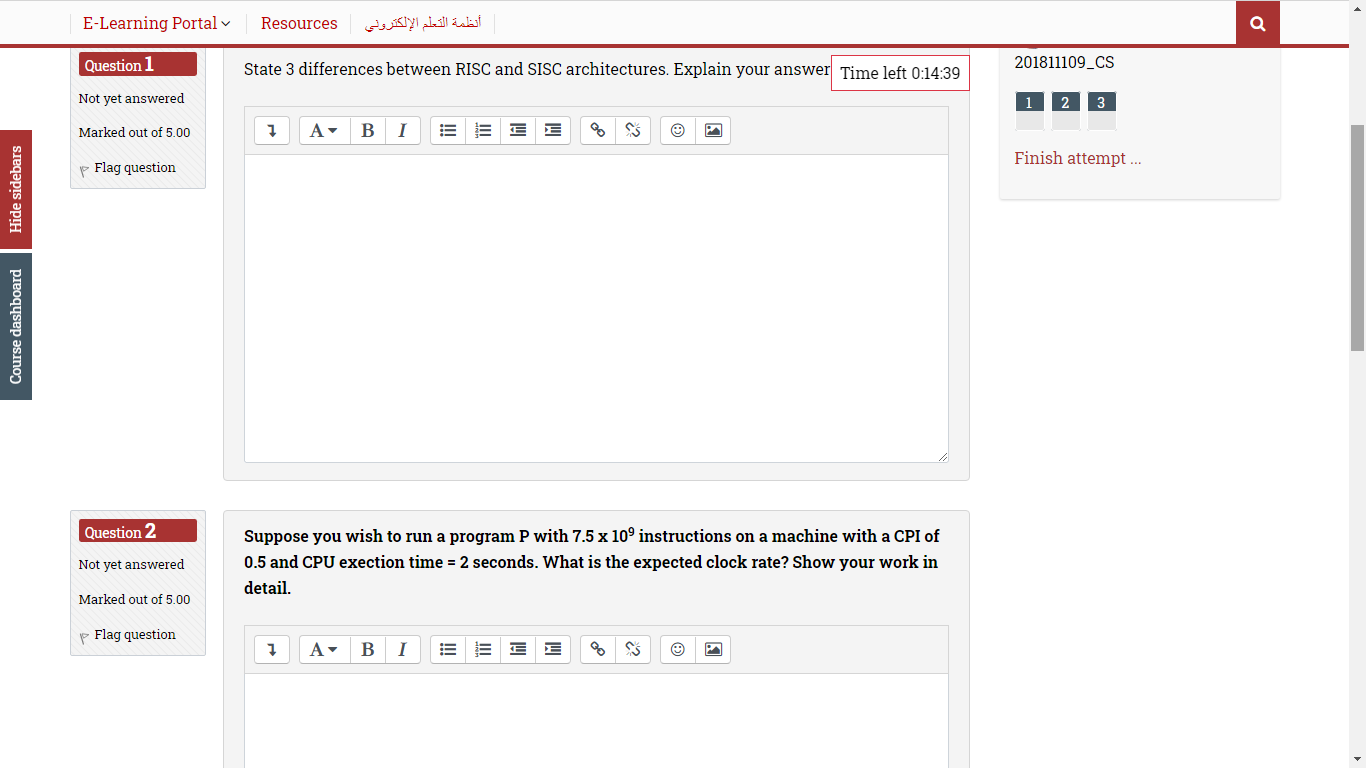This screenshot has width=1366, height=768.
Task: Insert link in Question 2 editor
Action: point(598,649)
